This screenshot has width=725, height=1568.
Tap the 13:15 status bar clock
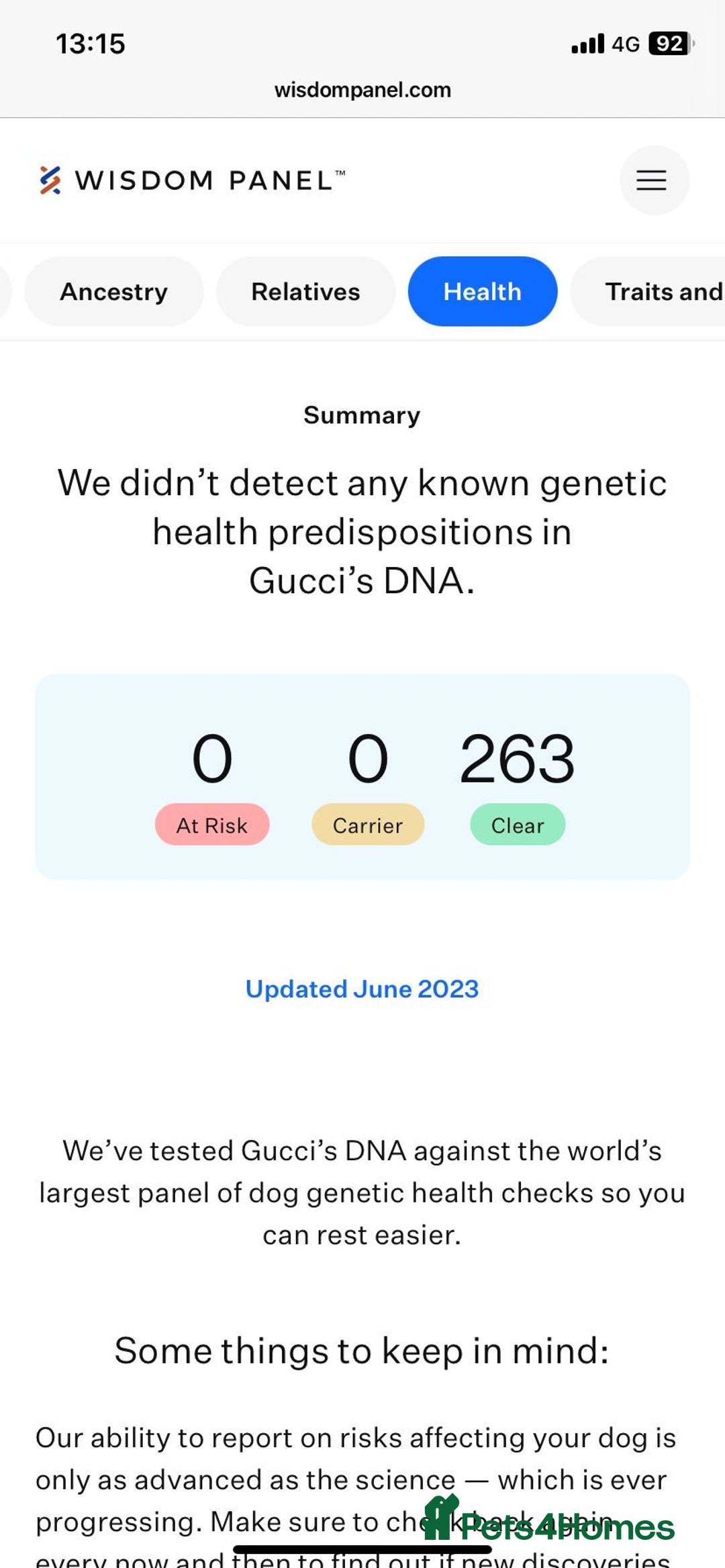pos(91,44)
